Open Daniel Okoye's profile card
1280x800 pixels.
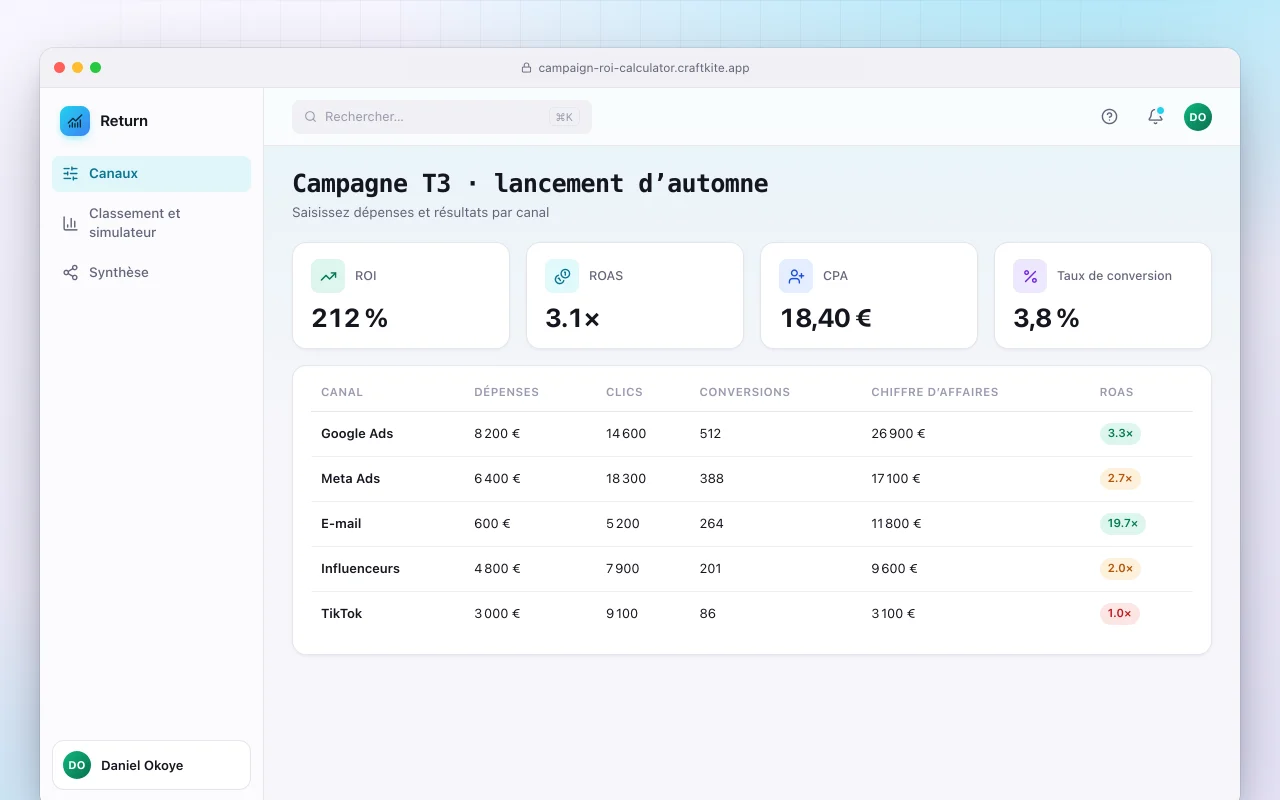(x=151, y=765)
